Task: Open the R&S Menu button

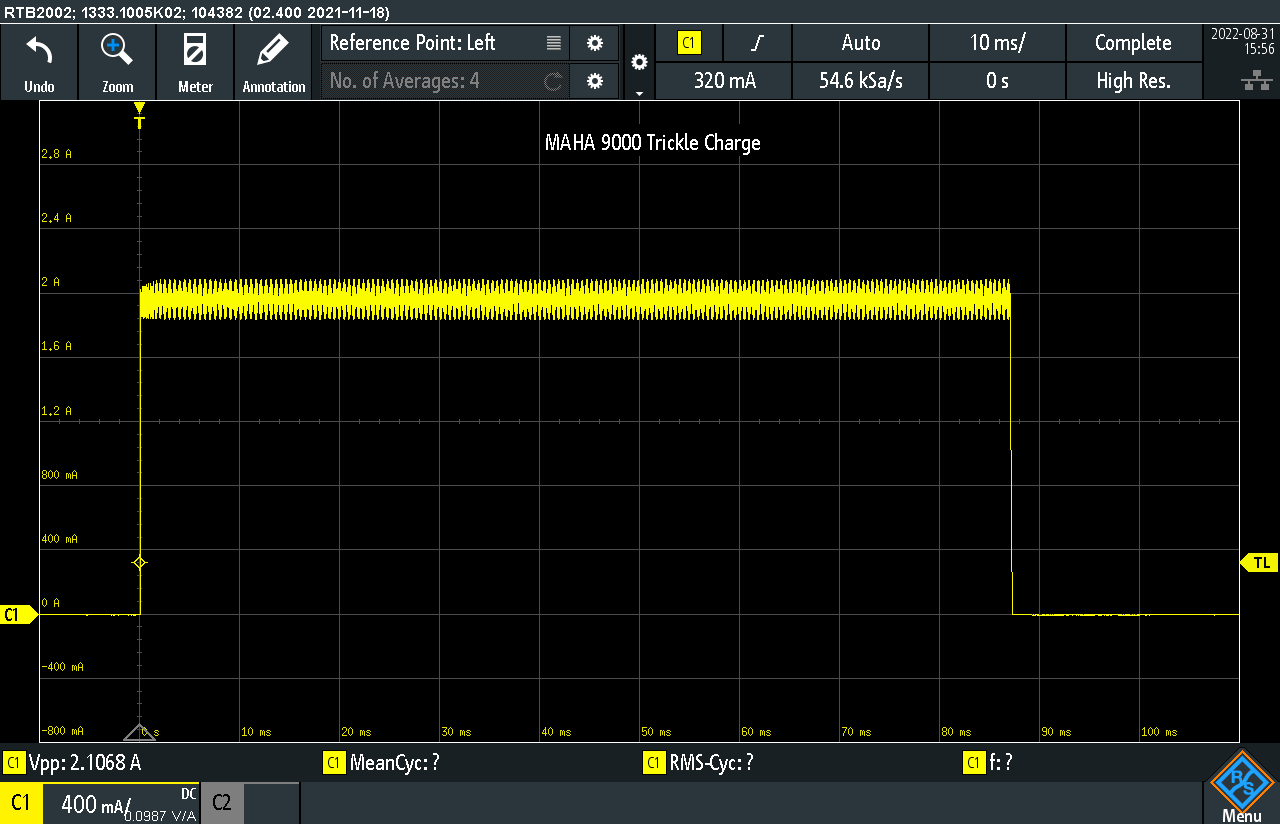Action: pyautogui.click(x=1241, y=787)
